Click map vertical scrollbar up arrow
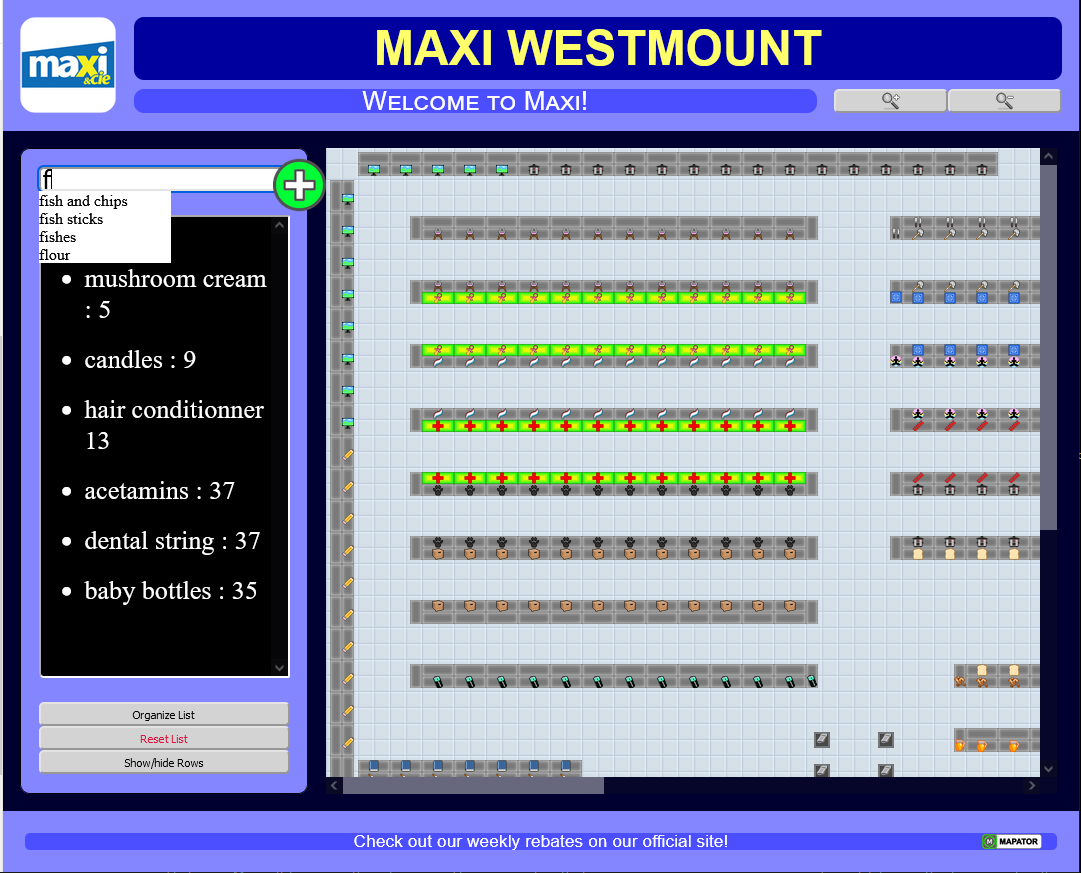1081x873 pixels. tap(1048, 157)
